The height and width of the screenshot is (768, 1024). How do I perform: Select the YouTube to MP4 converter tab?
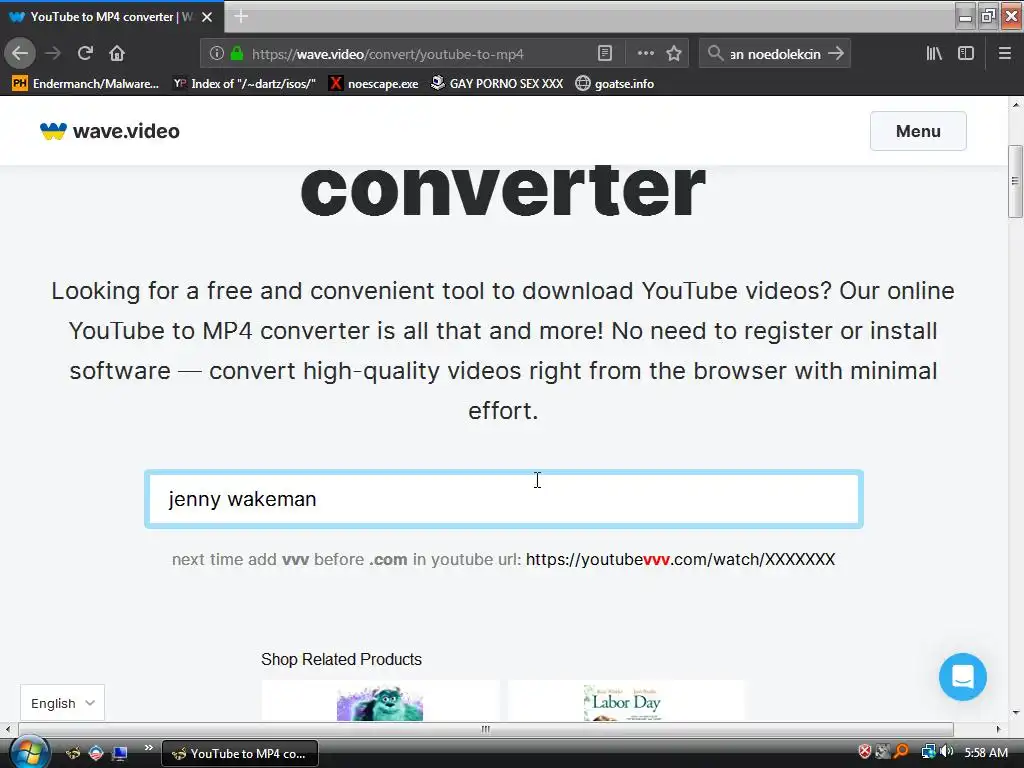click(112, 17)
